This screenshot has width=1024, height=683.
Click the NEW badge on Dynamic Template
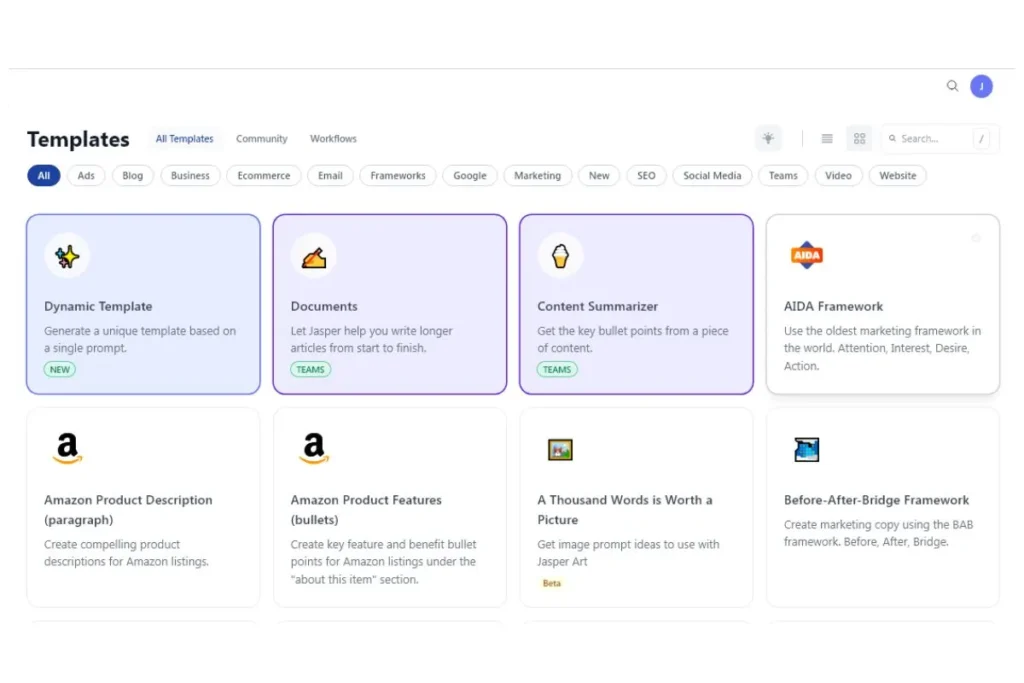click(x=59, y=370)
